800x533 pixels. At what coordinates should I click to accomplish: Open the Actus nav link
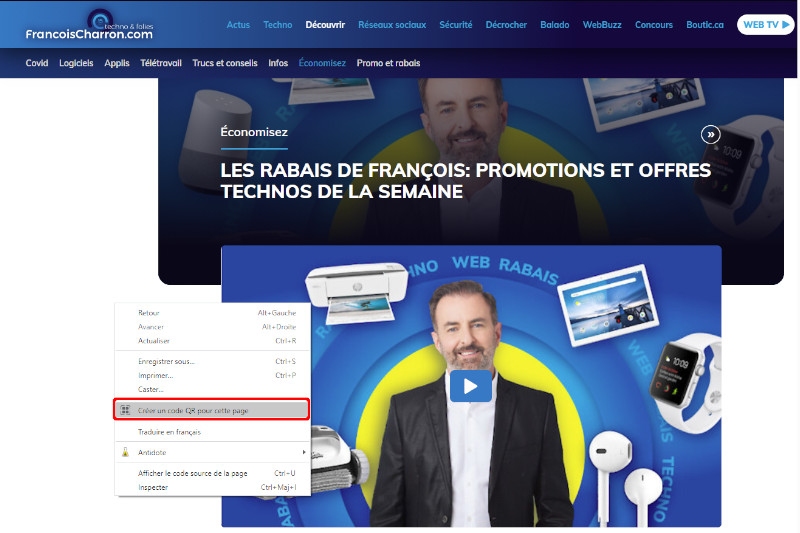click(238, 24)
